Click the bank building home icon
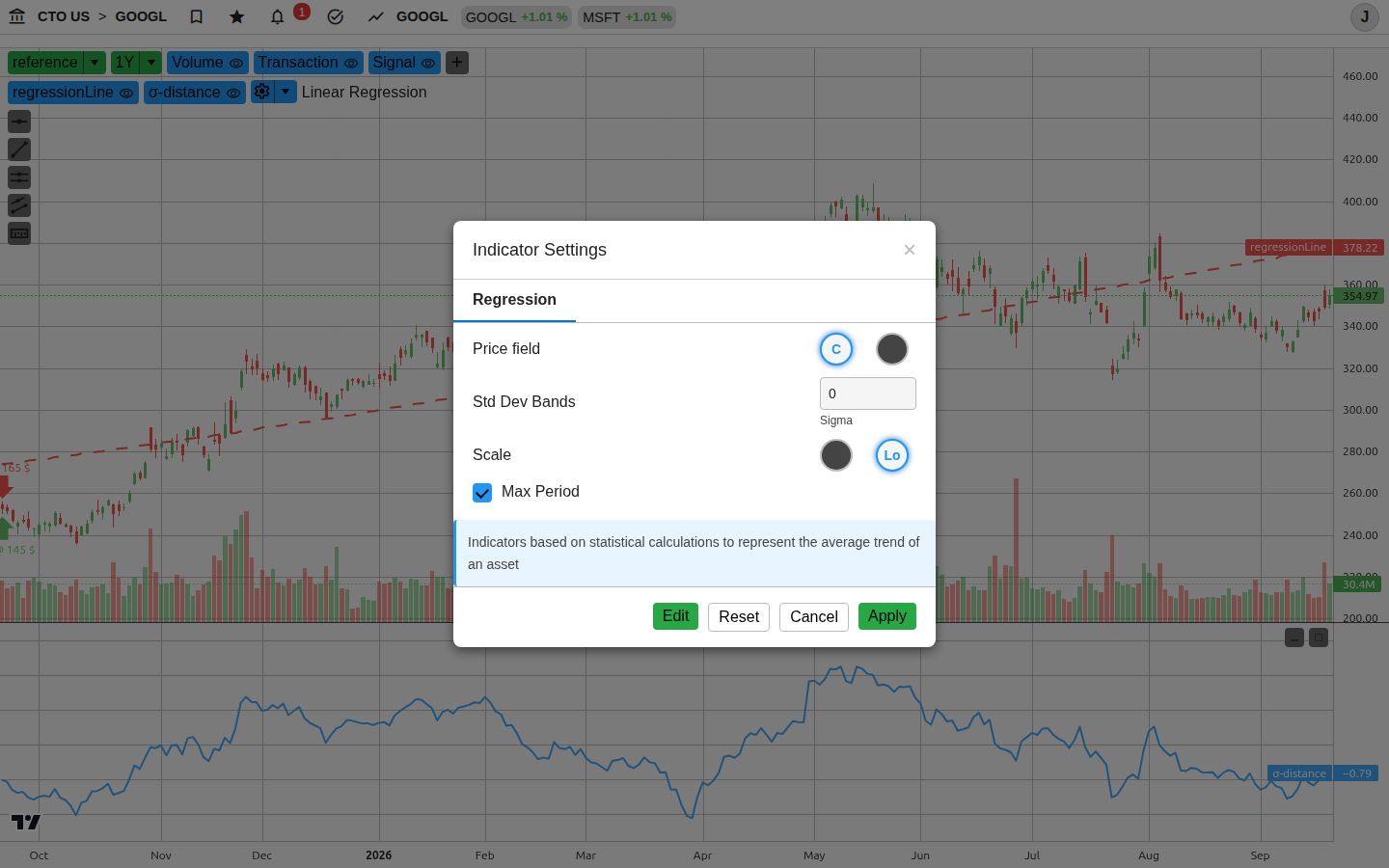The image size is (1389, 868). pos(17,16)
